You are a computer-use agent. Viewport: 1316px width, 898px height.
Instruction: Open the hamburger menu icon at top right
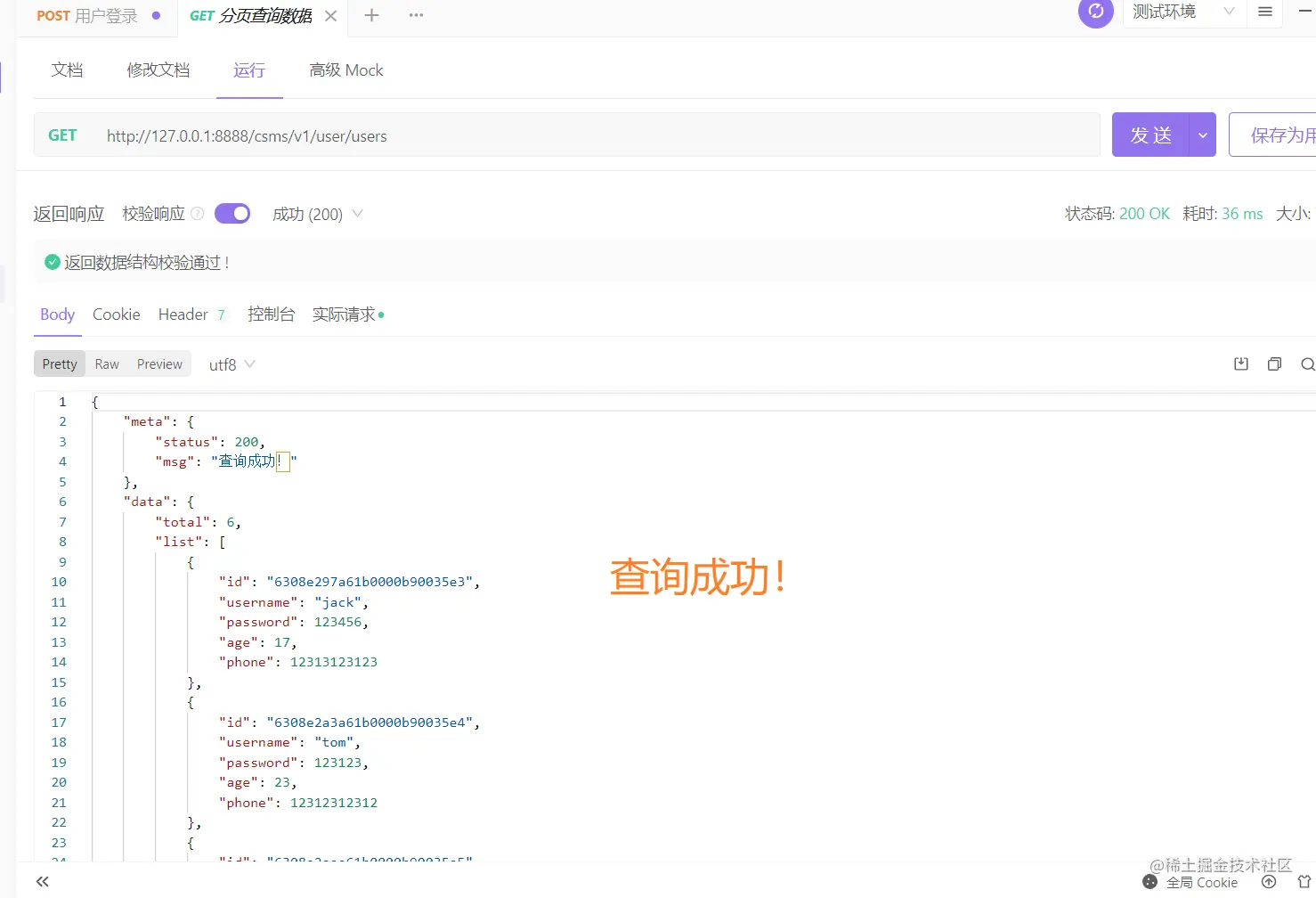pyautogui.click(x=1265, y=12)
